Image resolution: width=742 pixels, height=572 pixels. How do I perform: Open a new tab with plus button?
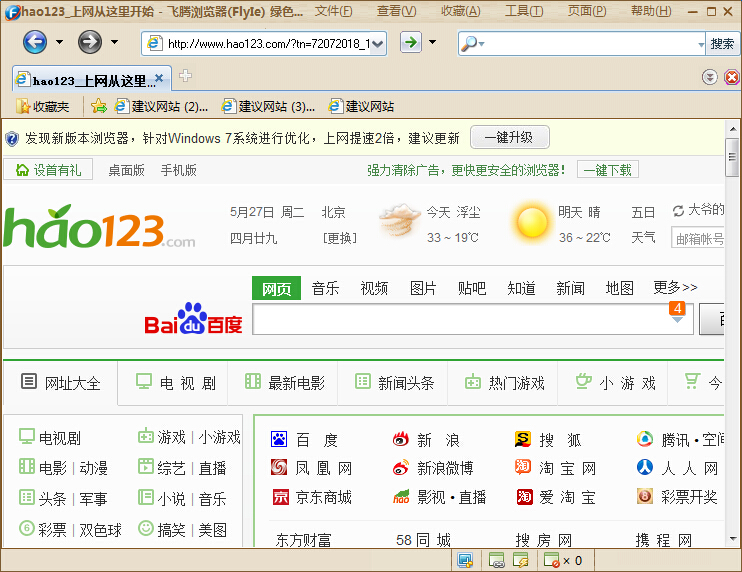pos(185,76)
